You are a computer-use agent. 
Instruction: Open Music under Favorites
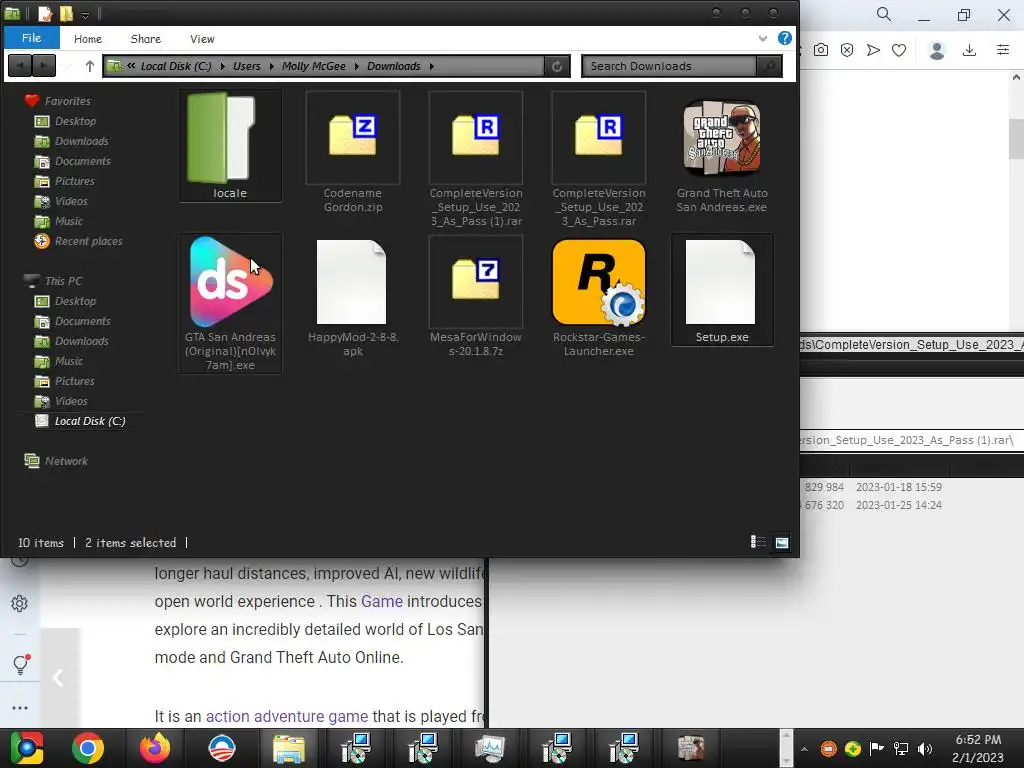(69, 221)
